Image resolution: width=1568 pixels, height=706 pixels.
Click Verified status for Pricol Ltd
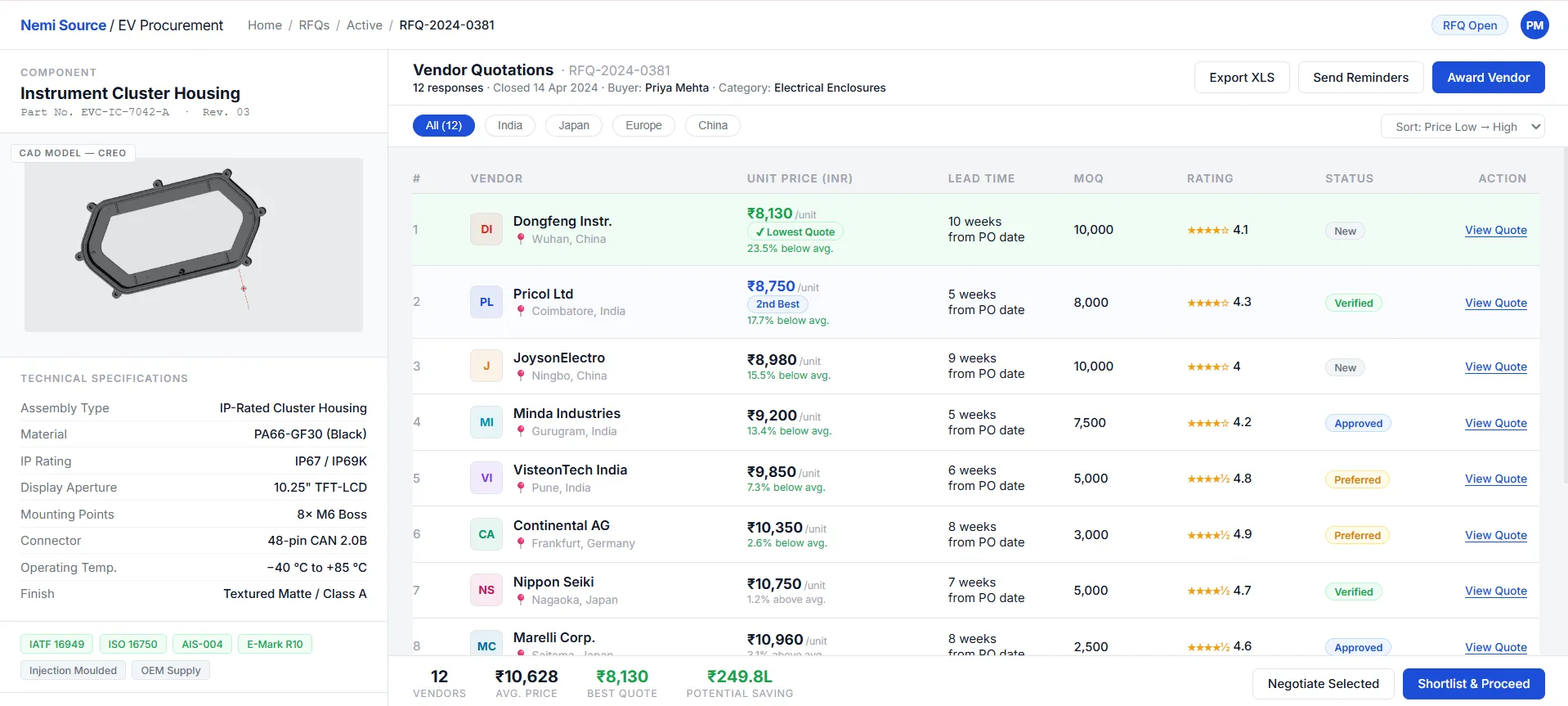click(1353, 303)
